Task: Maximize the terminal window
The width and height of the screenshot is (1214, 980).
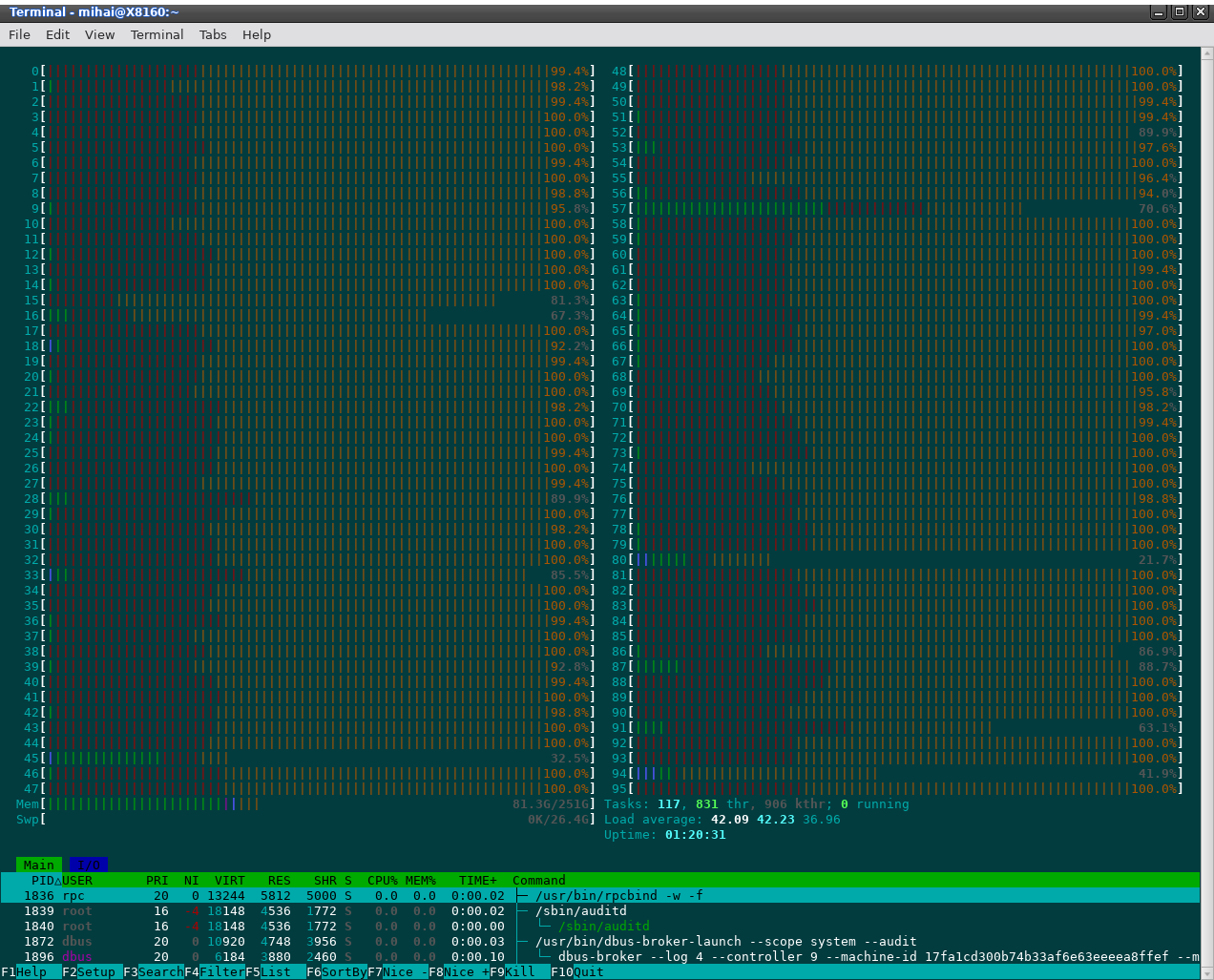Action: point(1180,11)
